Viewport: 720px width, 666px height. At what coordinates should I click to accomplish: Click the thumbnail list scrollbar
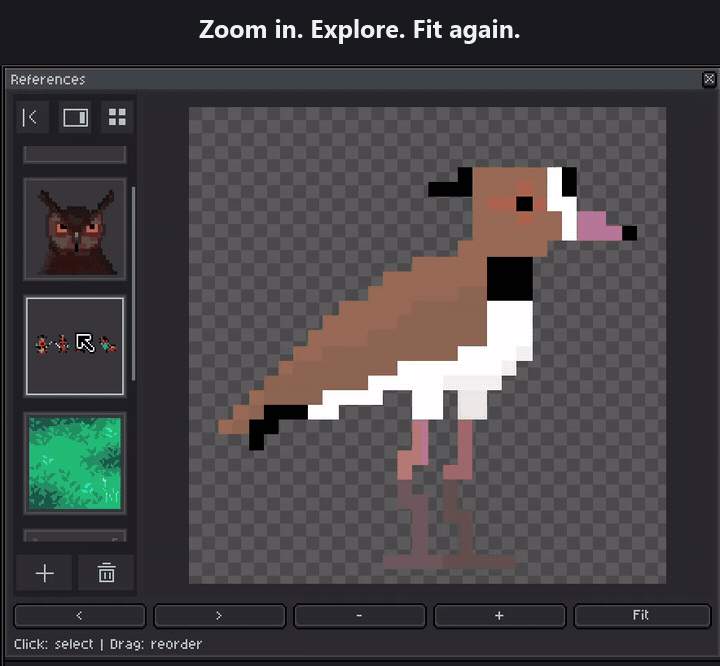click(x=133, y=283)
